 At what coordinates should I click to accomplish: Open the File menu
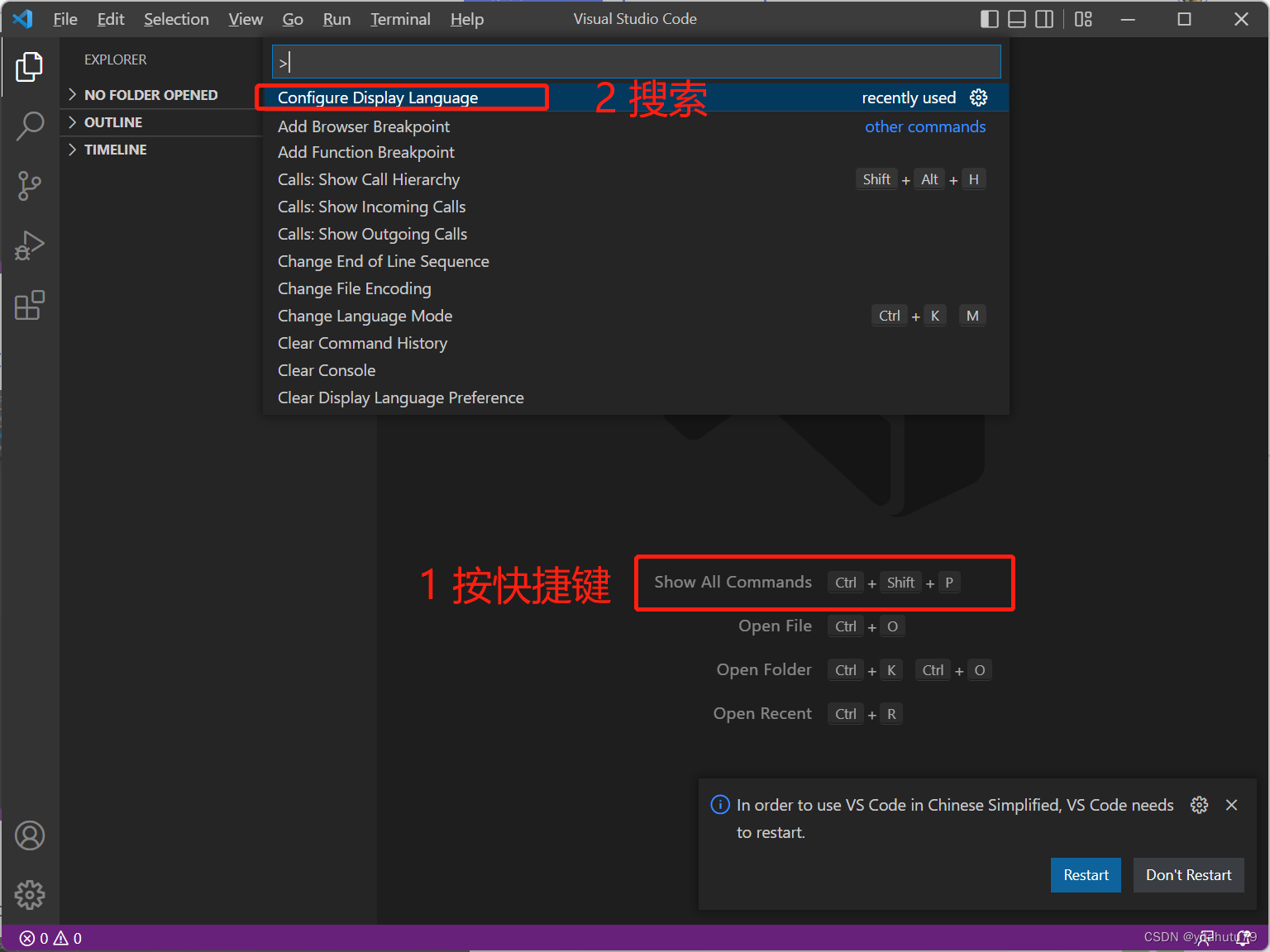[65, 19]
